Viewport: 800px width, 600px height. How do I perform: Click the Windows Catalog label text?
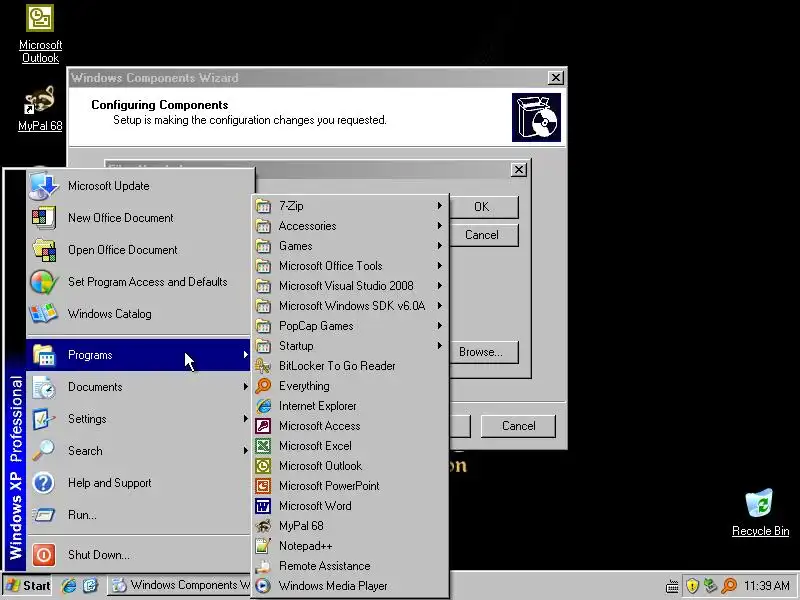click(110, 314)
